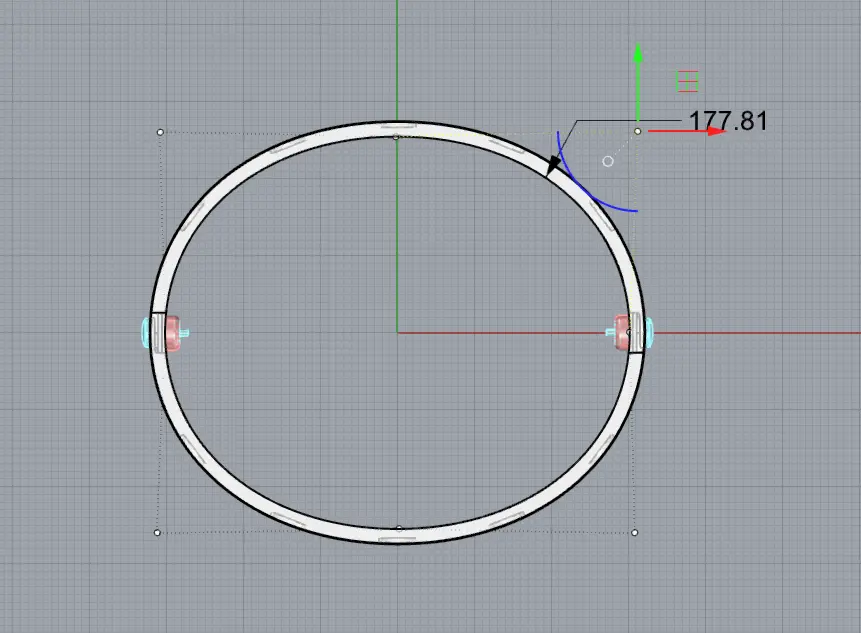This screenshot has height=633, width=861.
Task: Click the green vertical axis line above ring
Action: tap(397, 60)
